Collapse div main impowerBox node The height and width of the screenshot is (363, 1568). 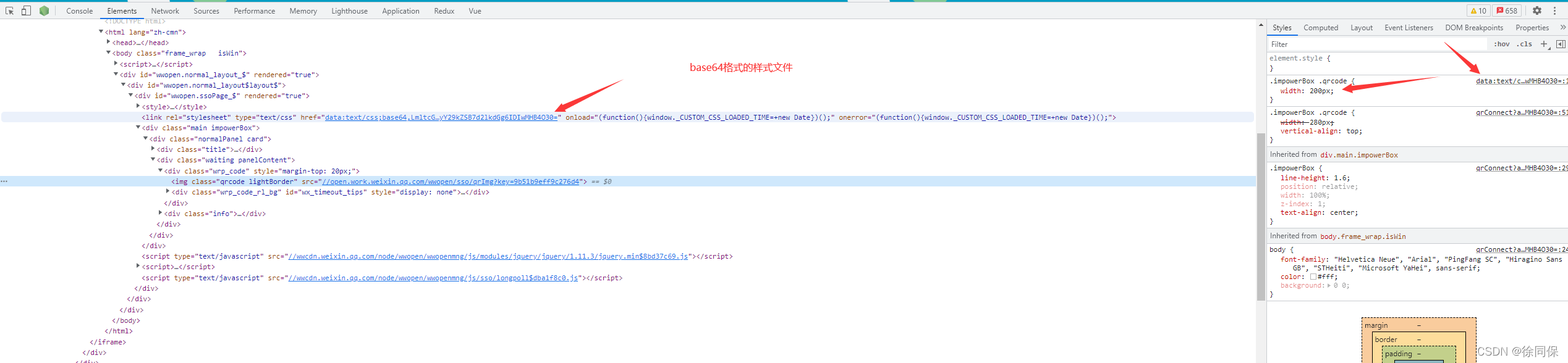(138, 128)
